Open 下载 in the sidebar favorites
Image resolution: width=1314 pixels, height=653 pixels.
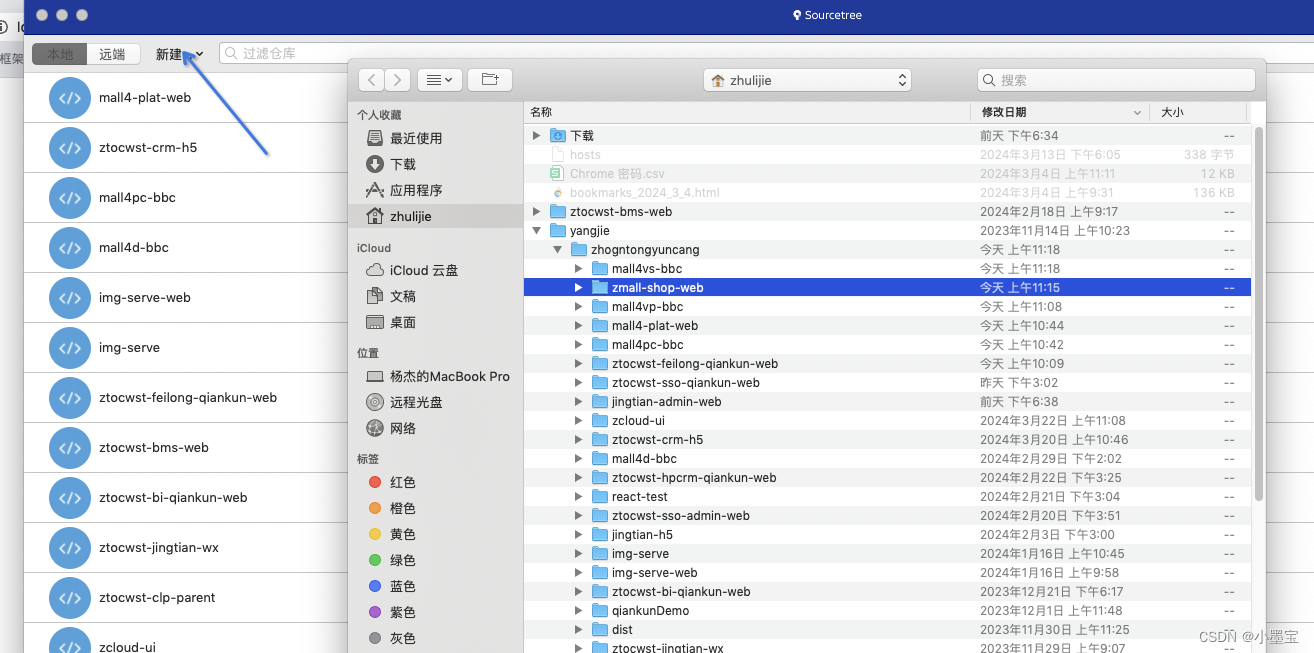[x=404, y=164]
